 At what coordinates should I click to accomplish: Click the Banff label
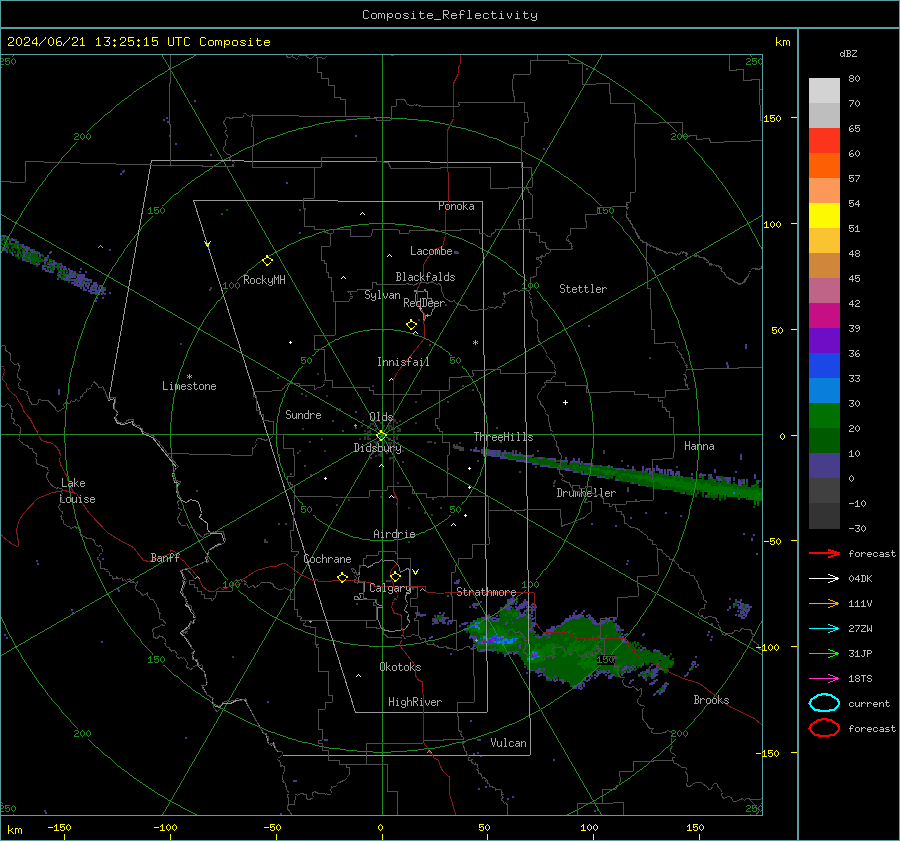[x=165, y=557]
